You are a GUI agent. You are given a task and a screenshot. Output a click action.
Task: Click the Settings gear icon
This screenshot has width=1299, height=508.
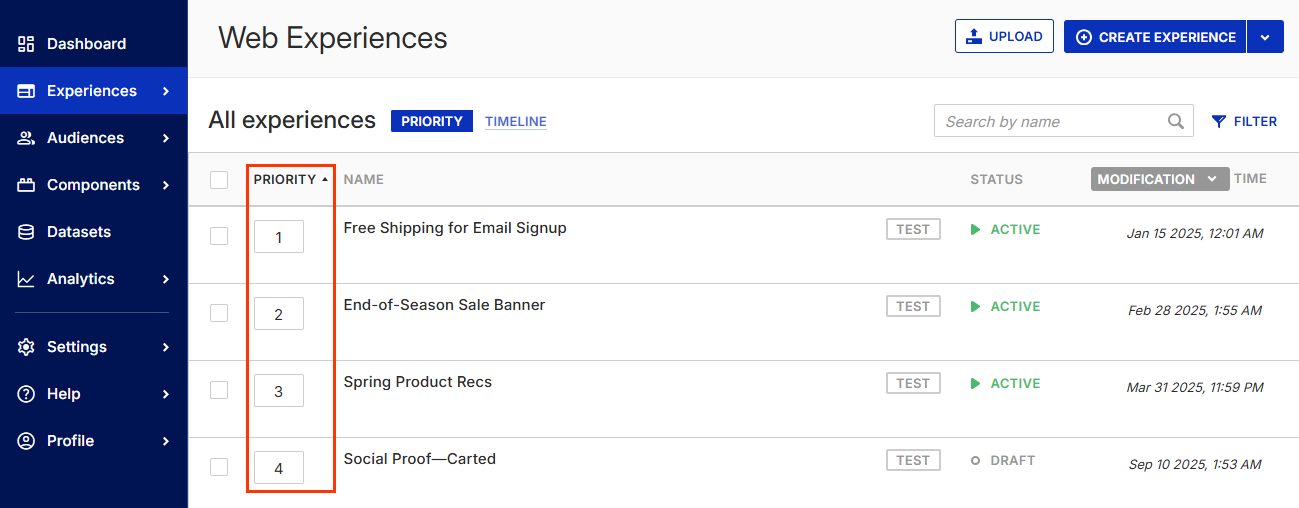pyautogui.click(x=27, y=347)
